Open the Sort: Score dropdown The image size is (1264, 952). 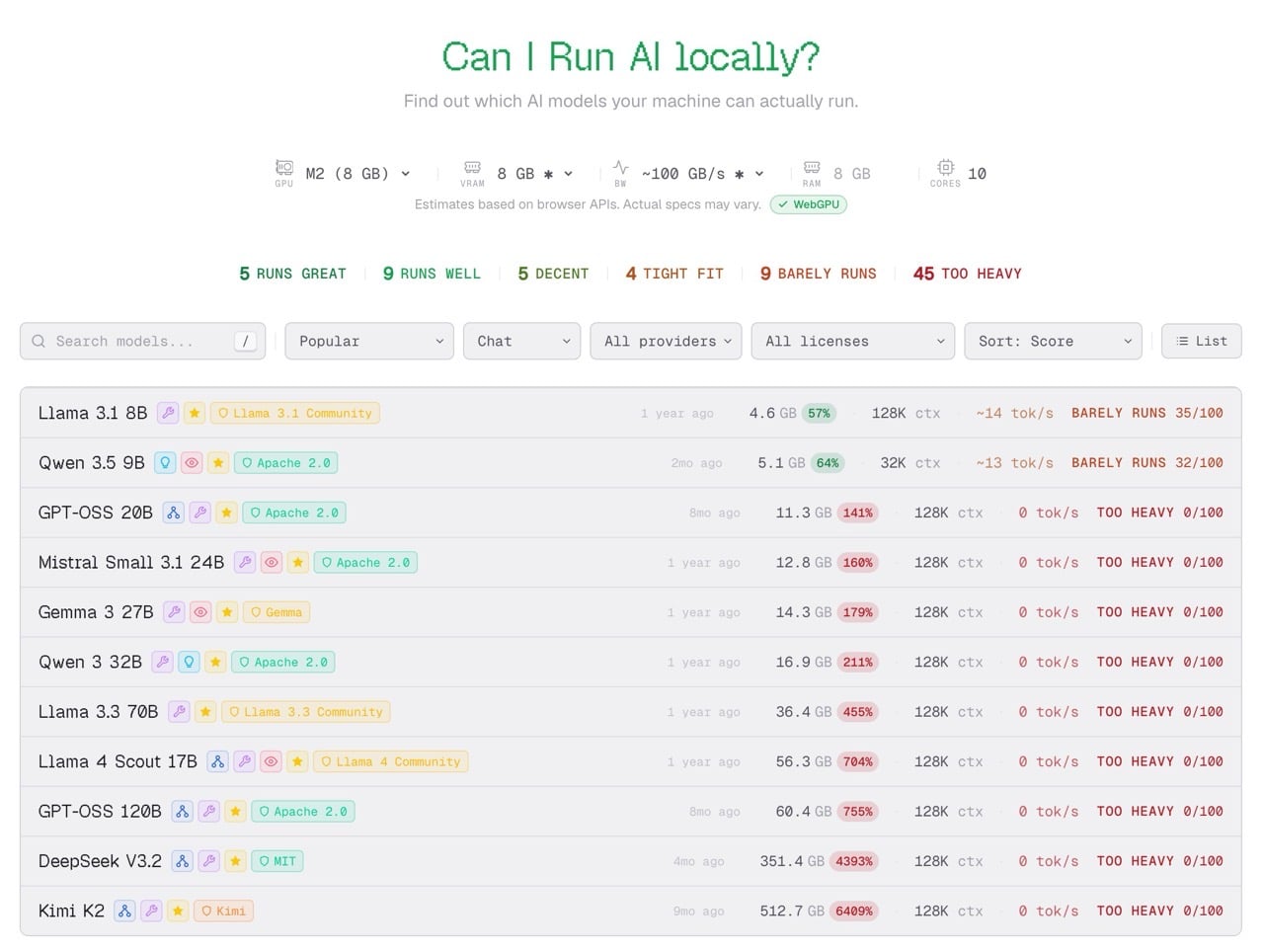(1053, 341)
